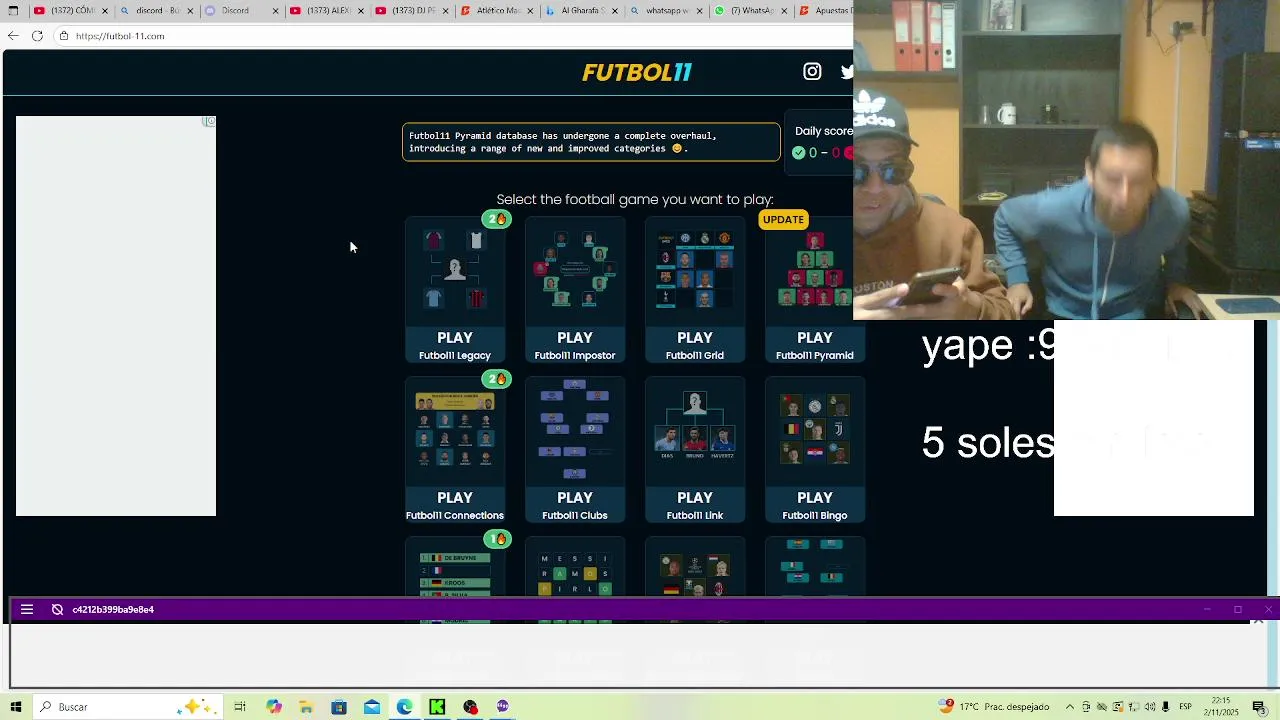Click the site lock icon in address bar

point(64,36)
